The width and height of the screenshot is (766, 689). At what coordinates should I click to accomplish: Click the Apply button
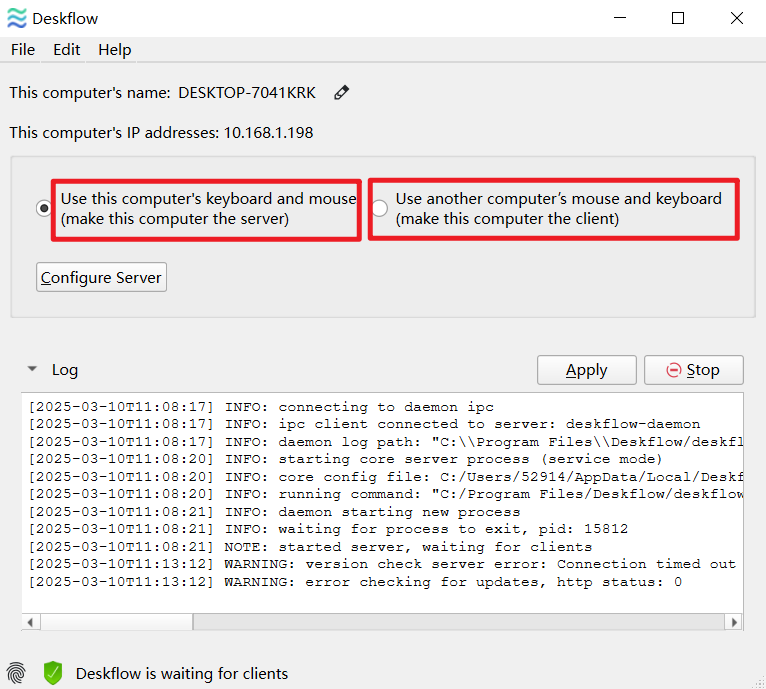click(587, 370)
